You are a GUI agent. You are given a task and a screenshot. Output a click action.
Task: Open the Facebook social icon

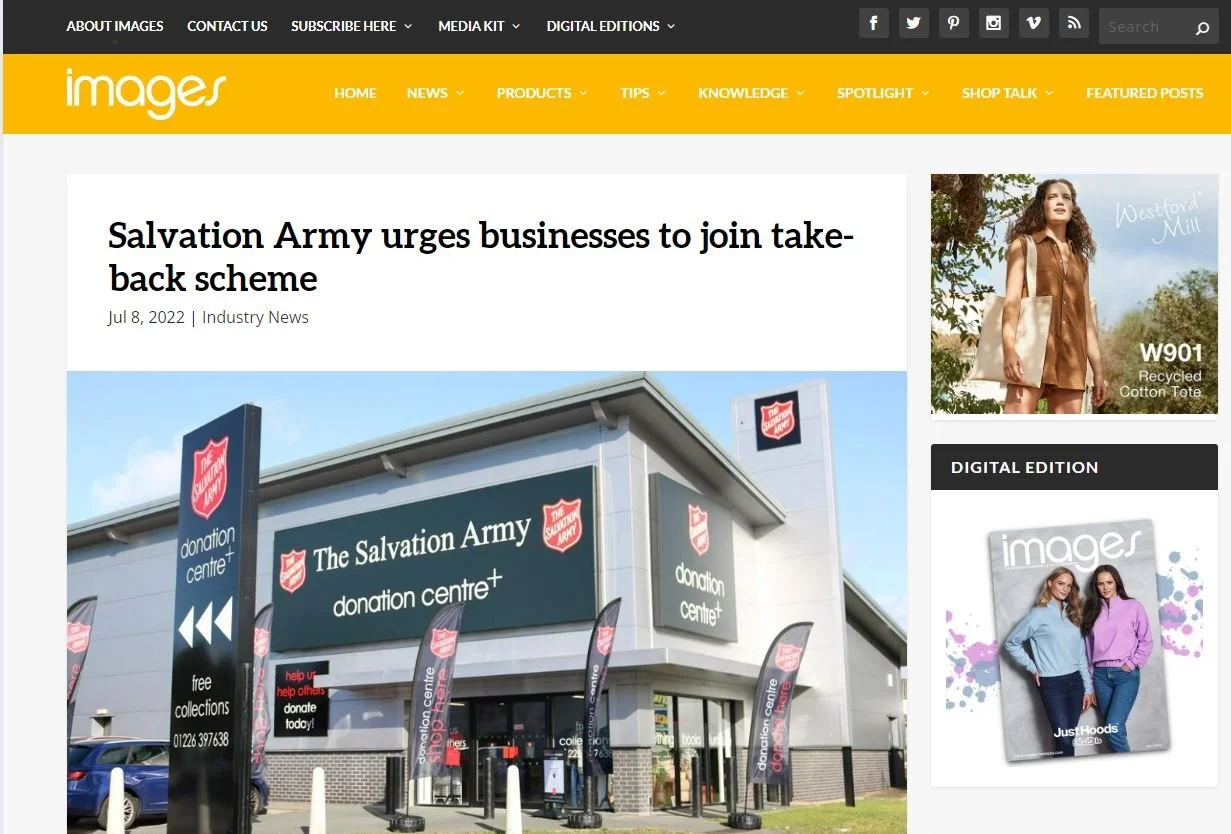(x=873, y=24)
